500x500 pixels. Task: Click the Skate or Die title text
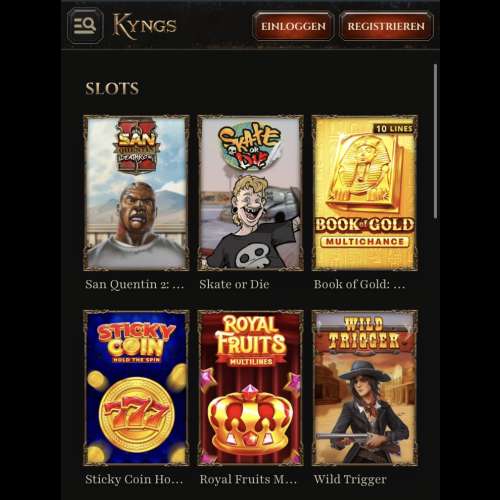coord(234,284)
